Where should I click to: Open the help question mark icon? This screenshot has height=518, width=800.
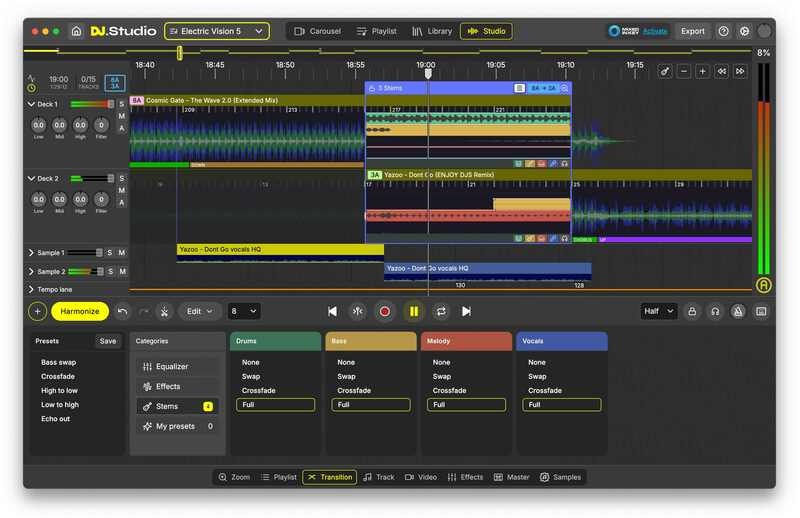(x=723, y=31)
